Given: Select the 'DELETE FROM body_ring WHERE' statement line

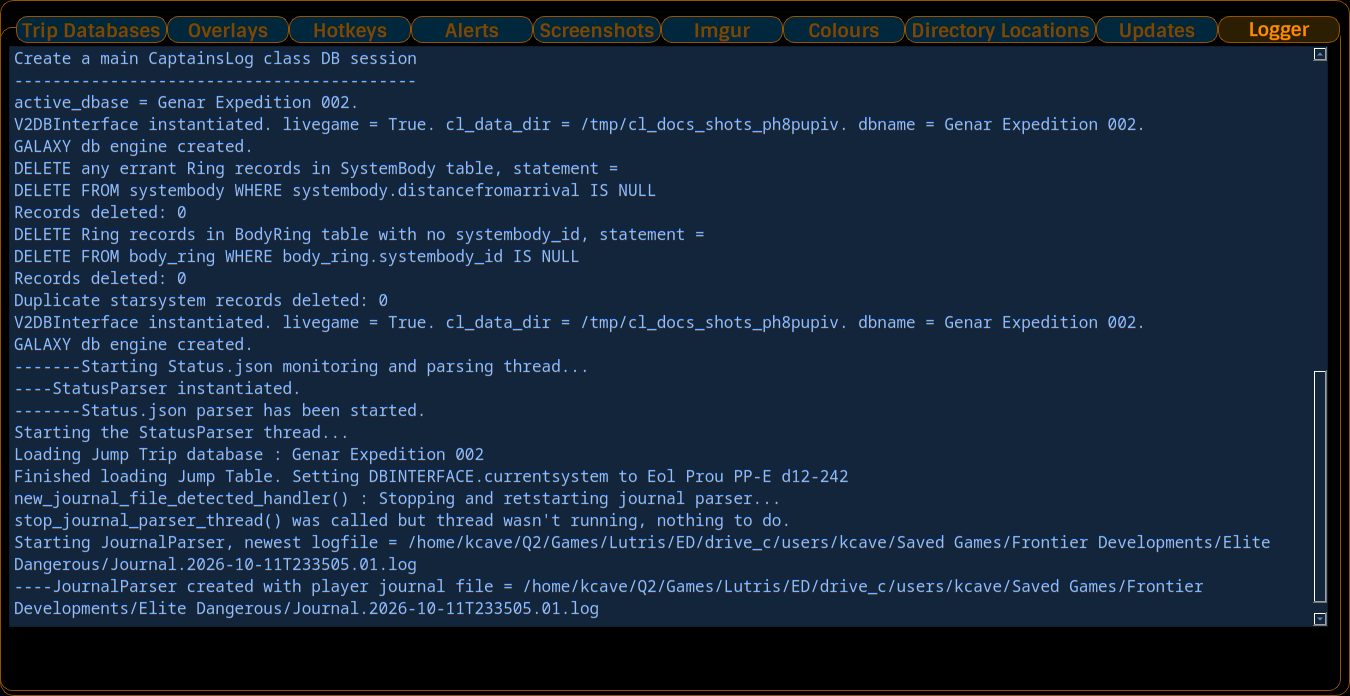Looking at the screenshot, I should click(297, 256).
